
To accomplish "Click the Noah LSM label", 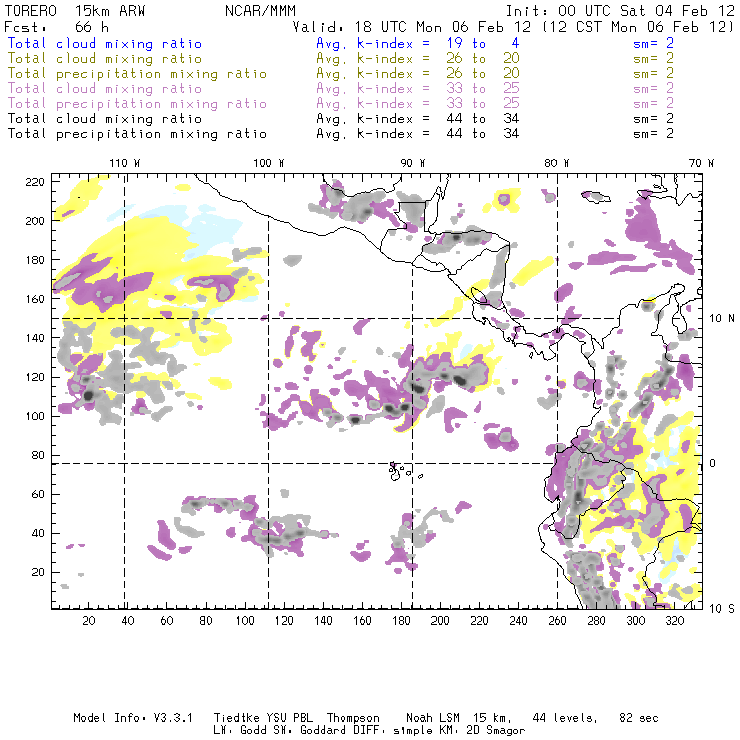I will tap(433, 718).
